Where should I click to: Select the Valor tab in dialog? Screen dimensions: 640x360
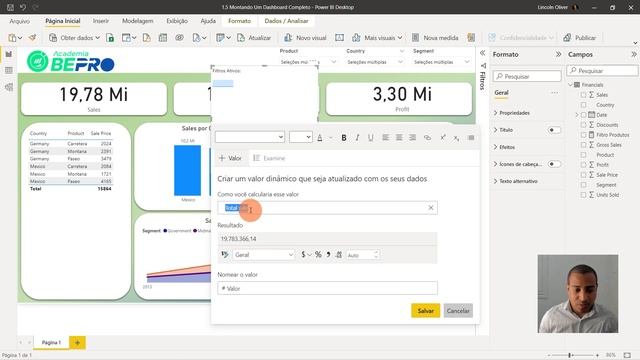pos(230,158)
